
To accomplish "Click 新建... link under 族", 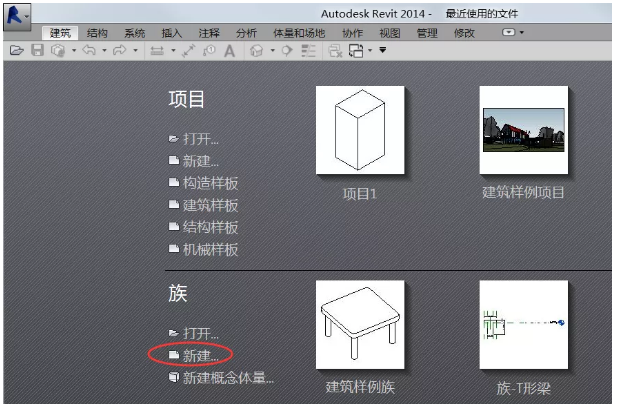I will point(201,355).
